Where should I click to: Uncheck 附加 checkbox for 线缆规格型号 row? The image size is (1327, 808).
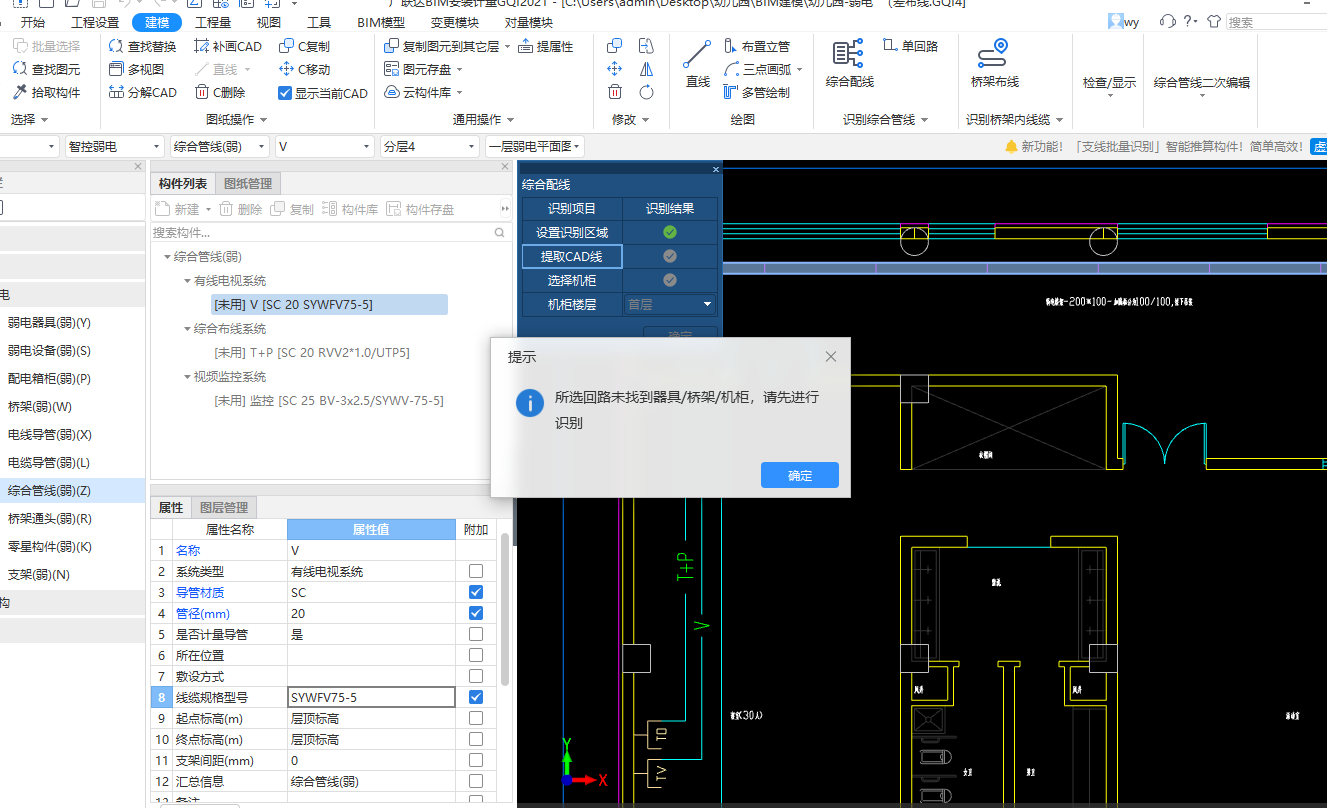click(x=476, y=697)
